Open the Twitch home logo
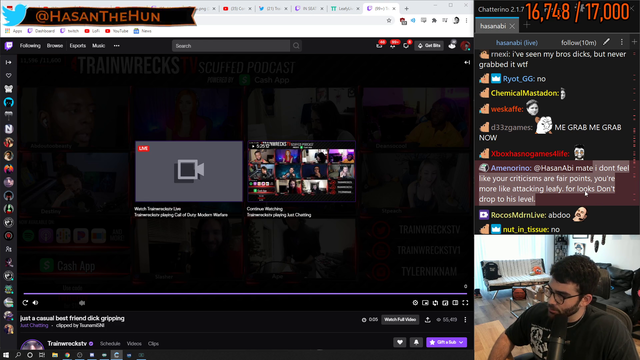This screenshot has height=360, width=640. tap(9, 46)
